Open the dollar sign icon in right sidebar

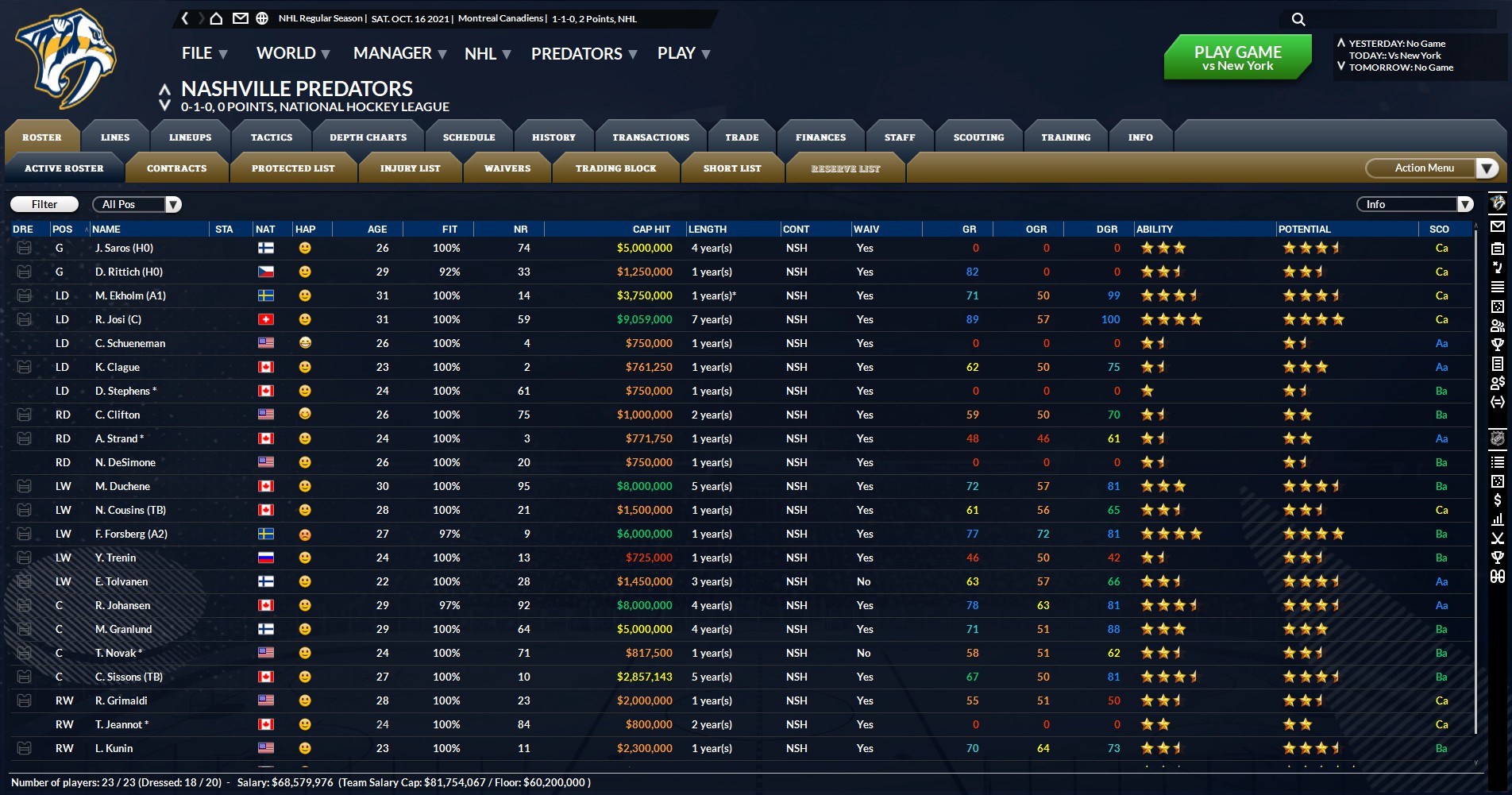point(1498,500)
